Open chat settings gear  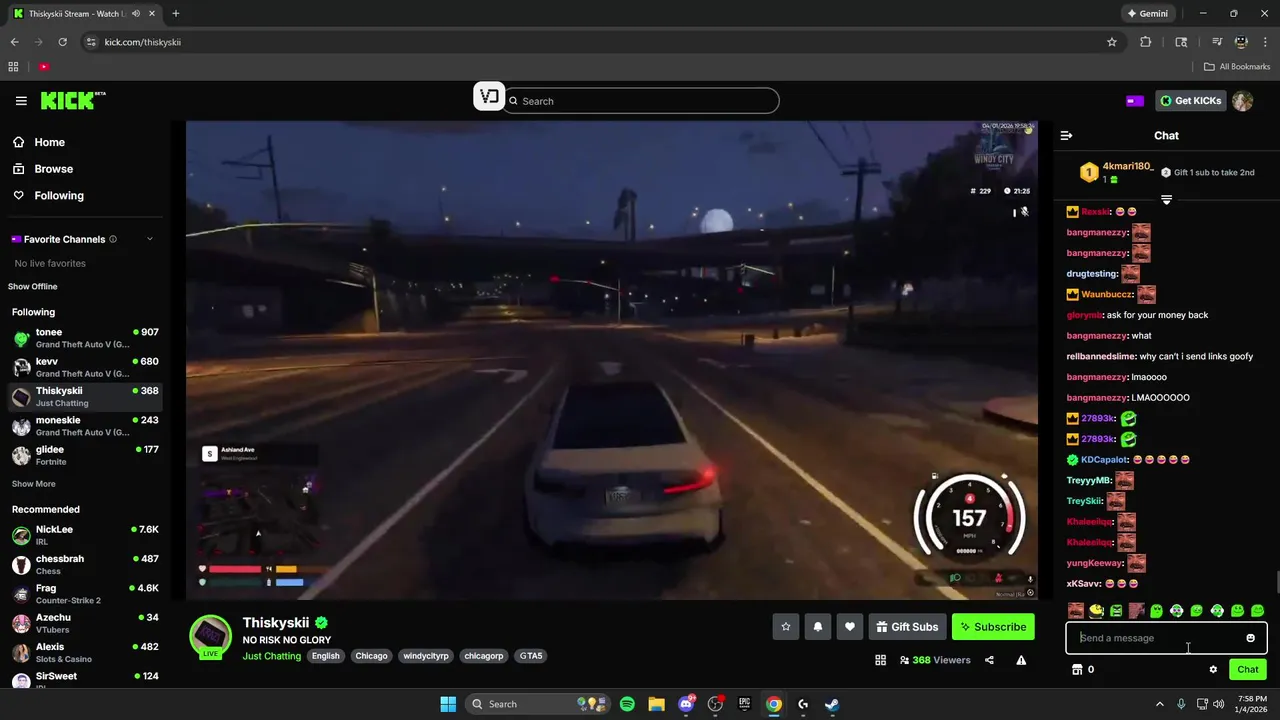pyautogui.click(x=1213, y=669)
